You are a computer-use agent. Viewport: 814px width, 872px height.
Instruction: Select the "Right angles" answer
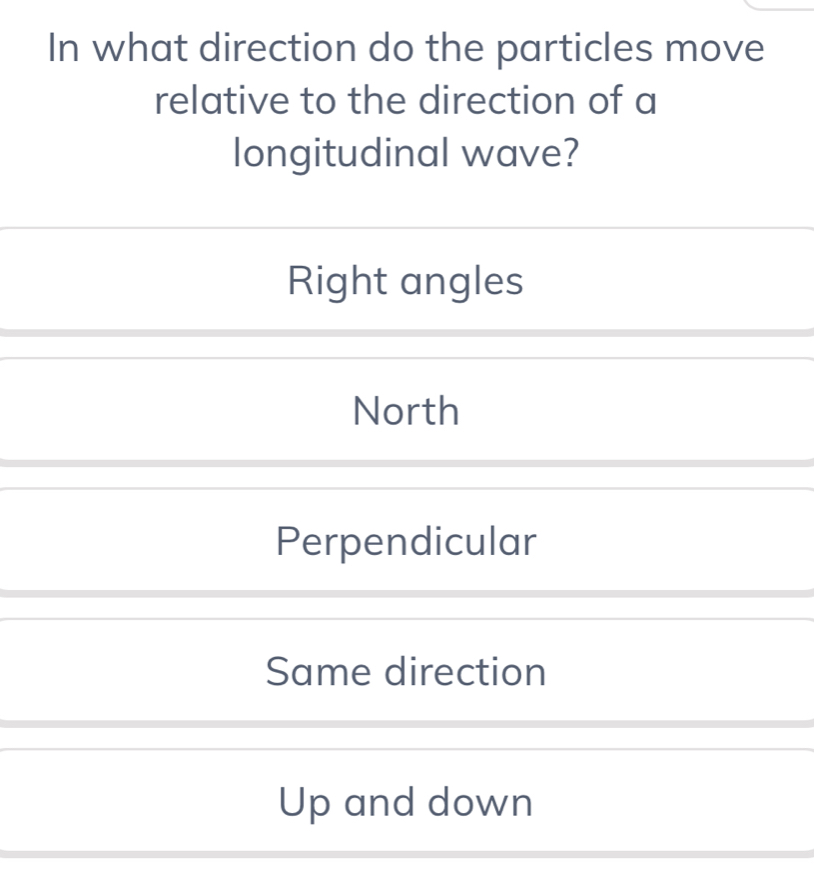[405, 281]
